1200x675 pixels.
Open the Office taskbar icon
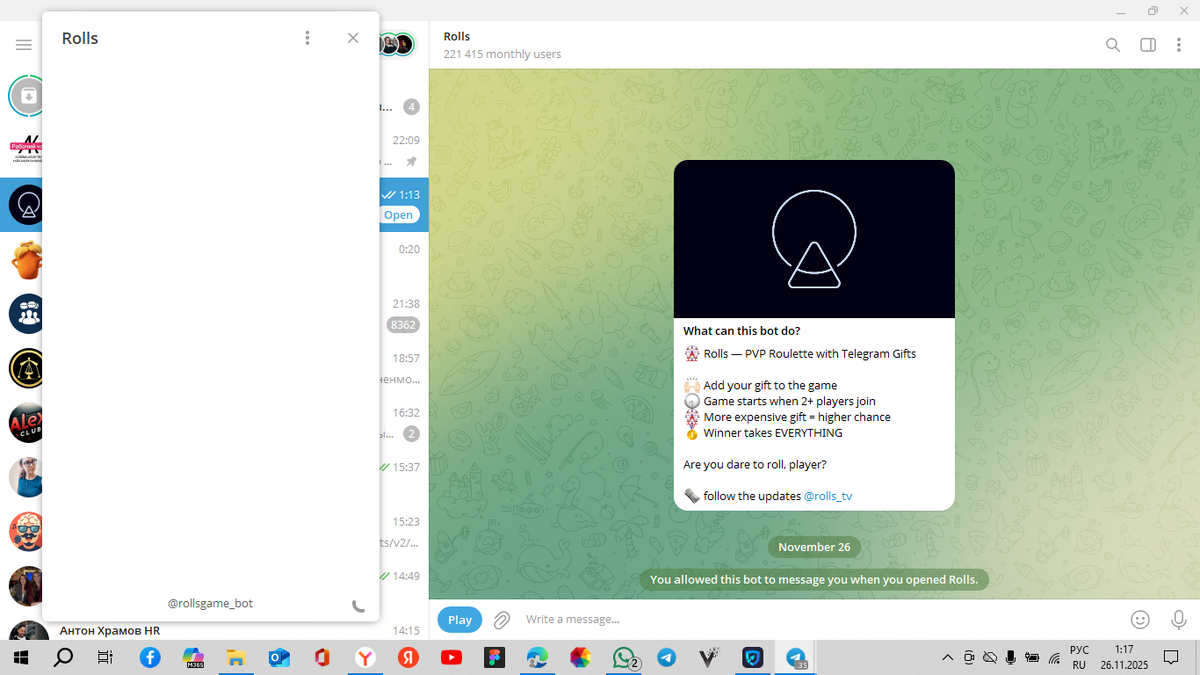pos(321,658)
